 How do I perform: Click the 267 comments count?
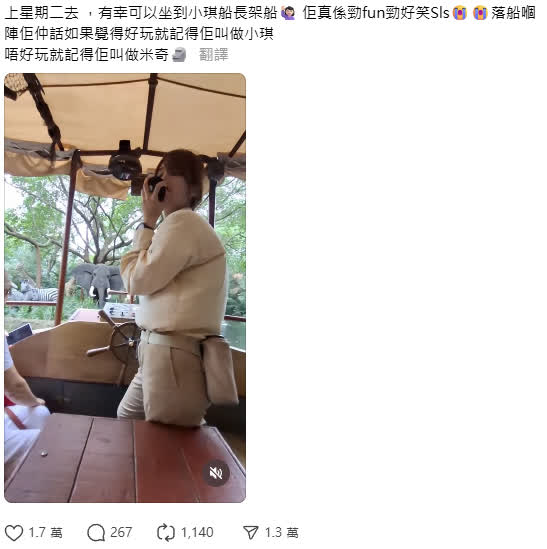[x=121, y=533]
